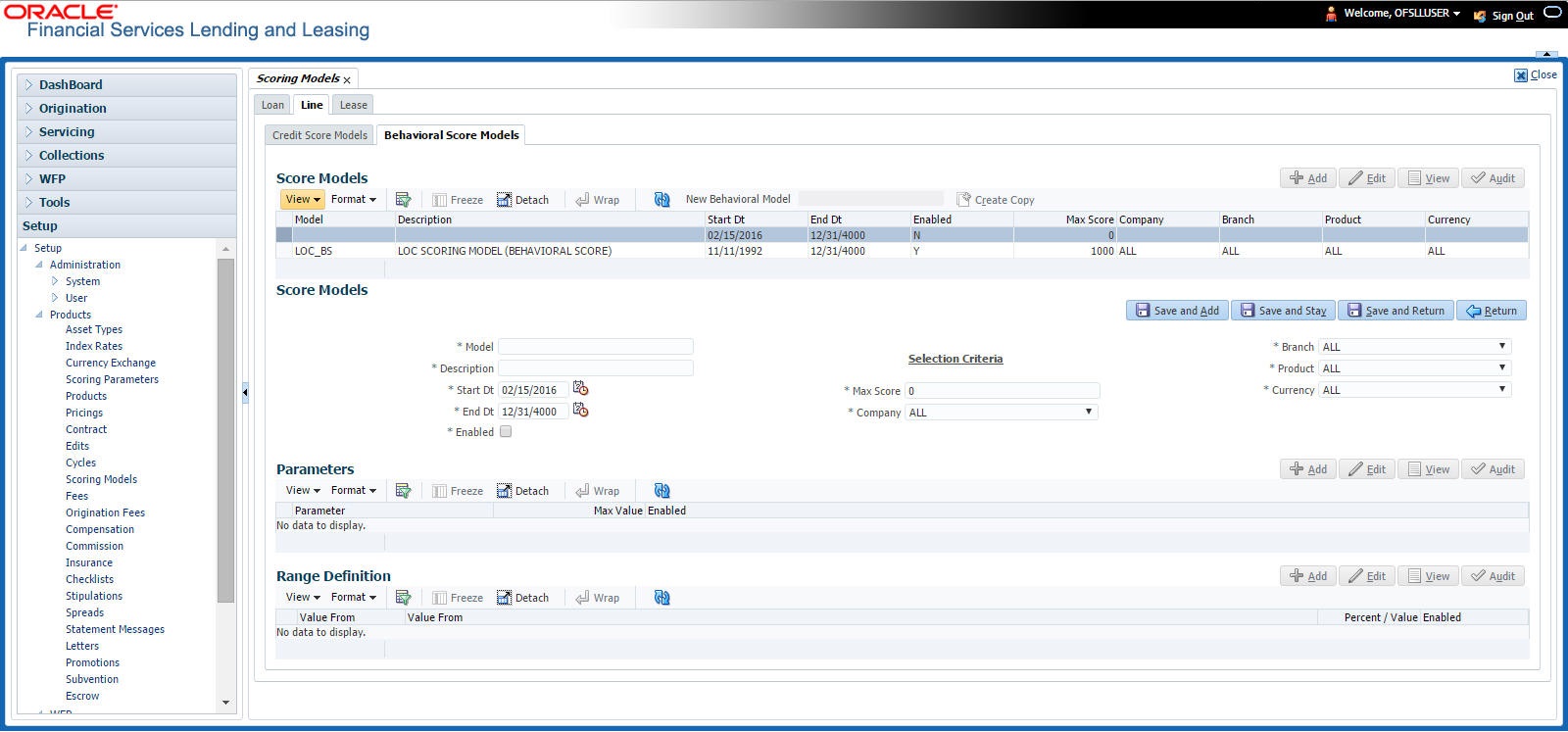Click the left navigation tree scrollbar

click(226, 431)
